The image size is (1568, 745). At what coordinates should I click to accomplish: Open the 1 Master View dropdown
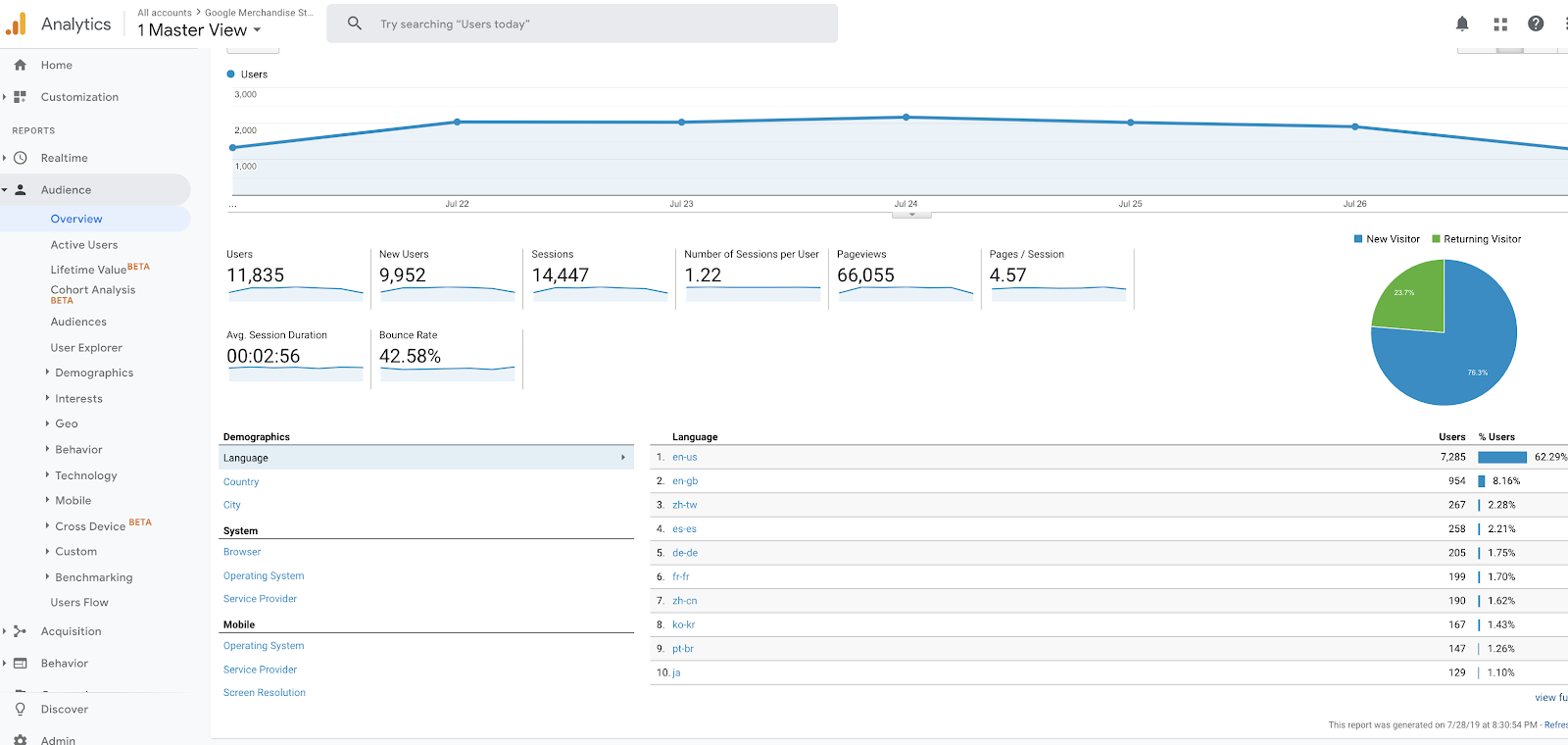point(199,30)
